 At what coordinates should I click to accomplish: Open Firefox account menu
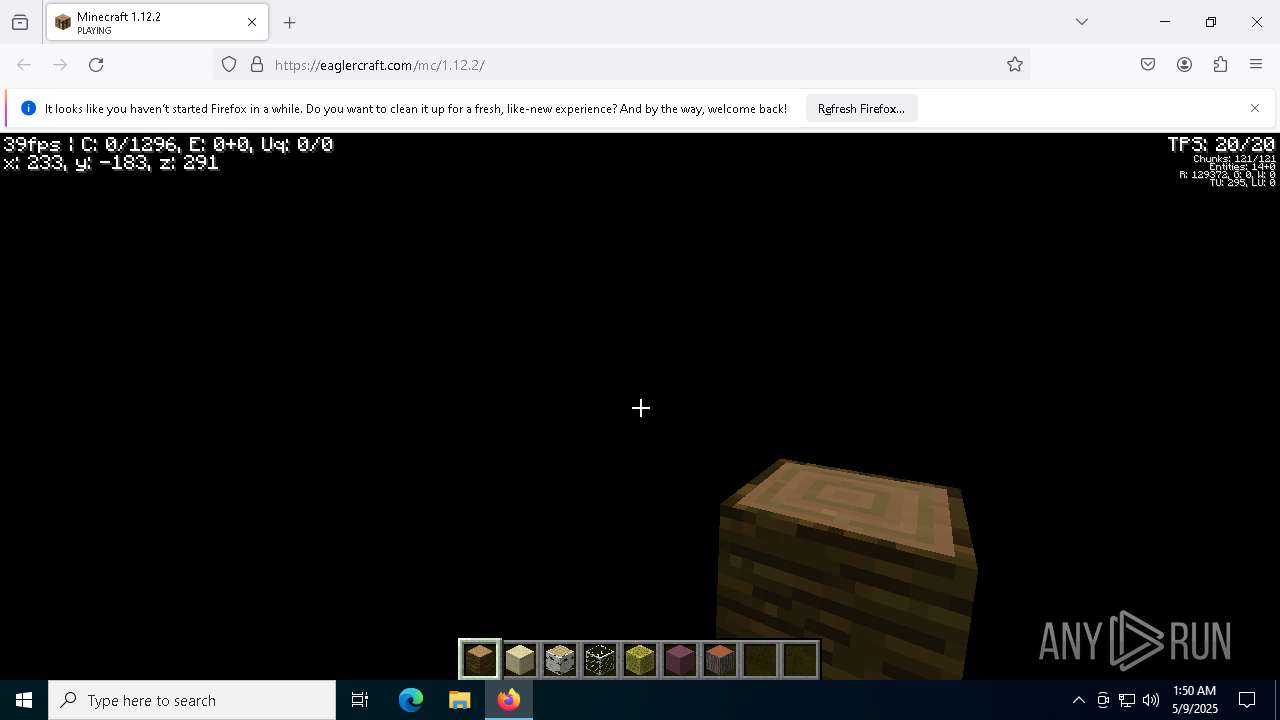(x=1184, y=65)
